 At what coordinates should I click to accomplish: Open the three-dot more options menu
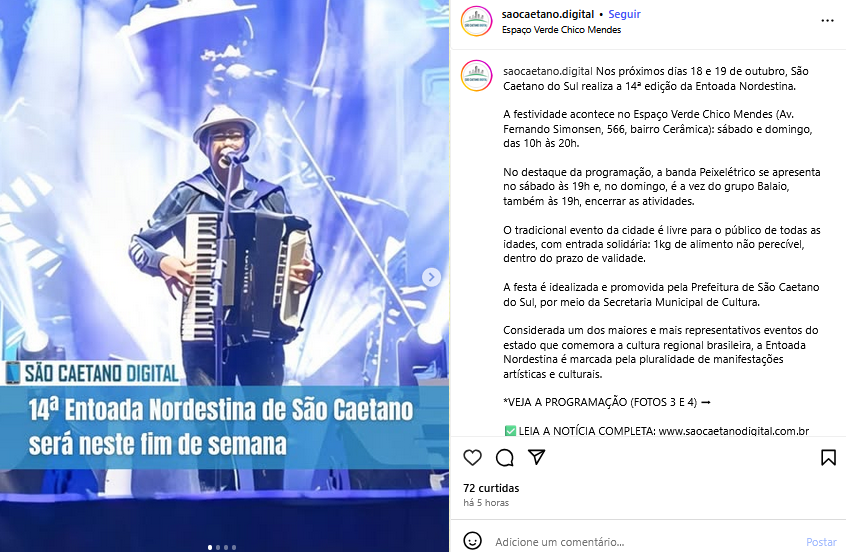pyautogui.click(x=827, y=21)
